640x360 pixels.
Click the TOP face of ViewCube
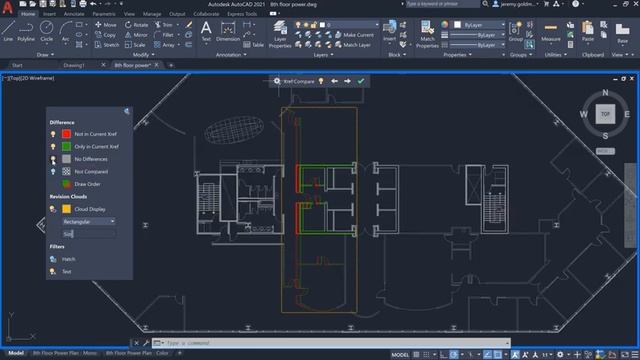[605, 114]
